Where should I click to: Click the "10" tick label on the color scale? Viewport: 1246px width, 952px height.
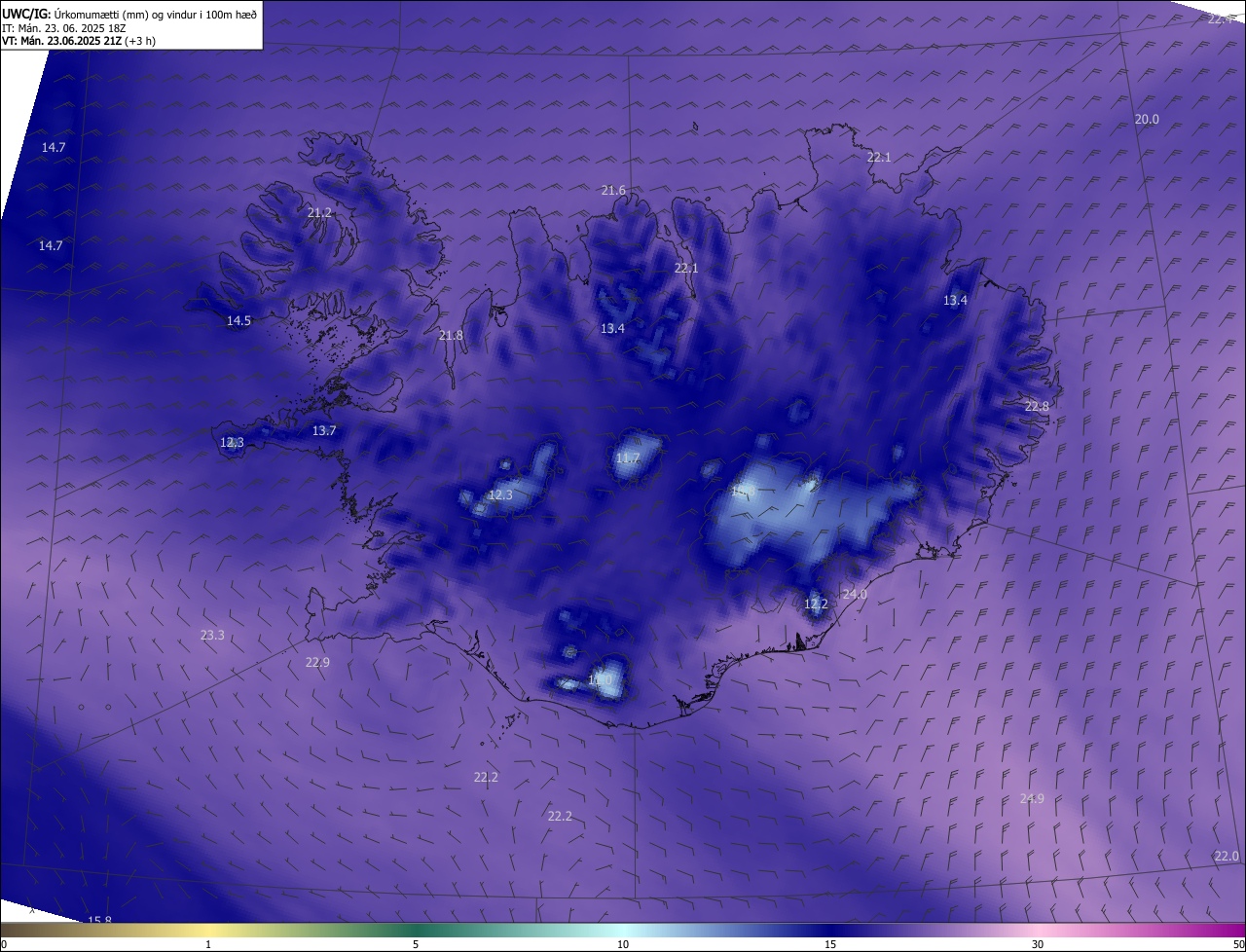pyautogui.click(x=623, y=944)
